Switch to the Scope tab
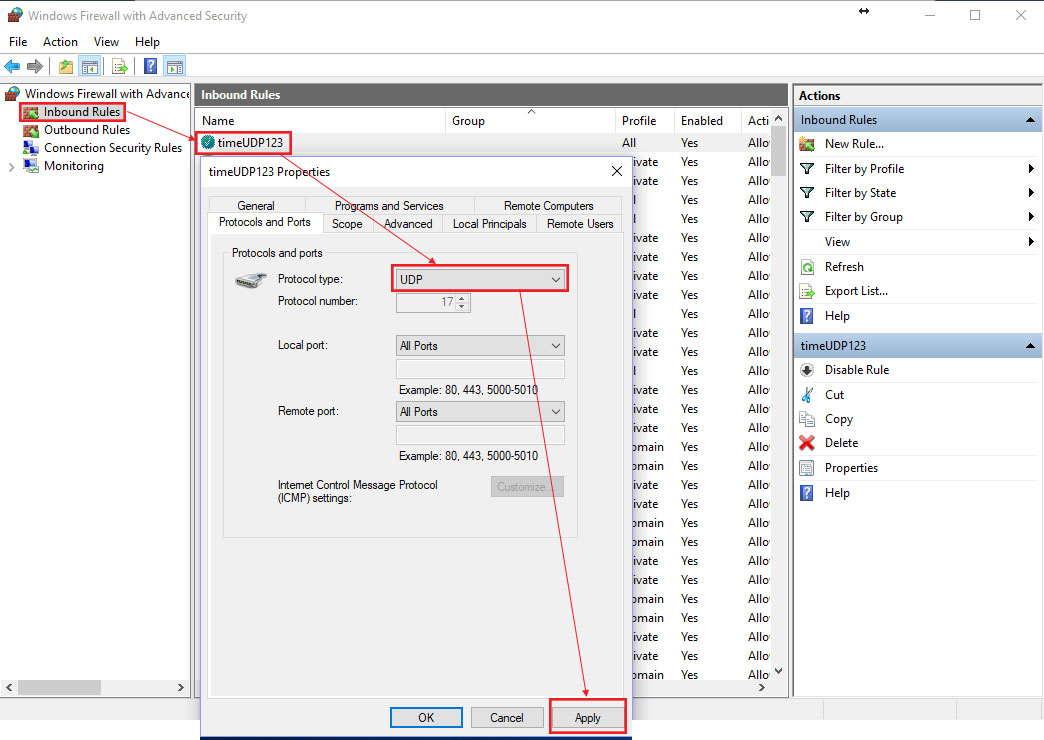The image size is (1044, 740). click(x=347, y=224)
